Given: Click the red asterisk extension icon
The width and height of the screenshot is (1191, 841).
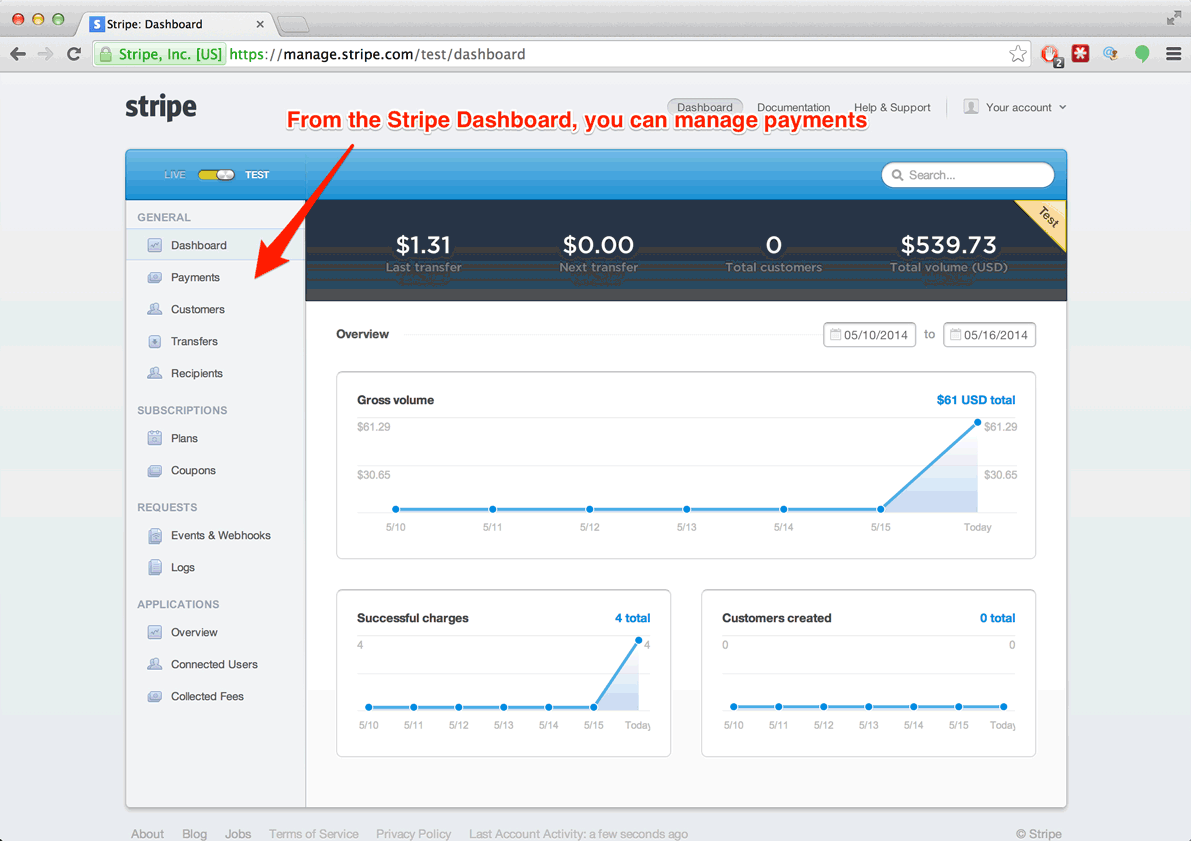Looking at the screenshot, I should coord(1081,53).
